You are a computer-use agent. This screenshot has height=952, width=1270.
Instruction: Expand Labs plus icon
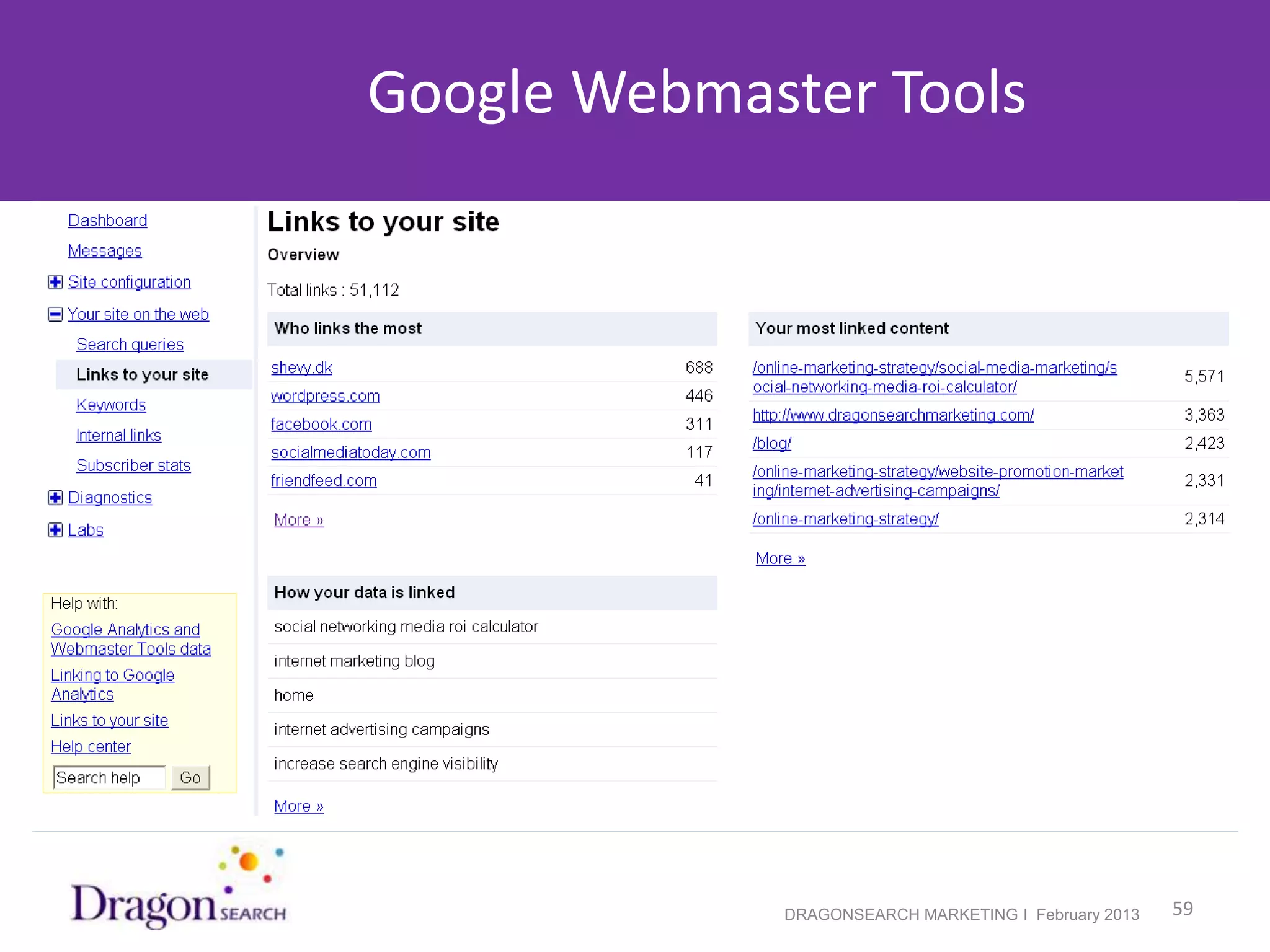pos(55,530)
